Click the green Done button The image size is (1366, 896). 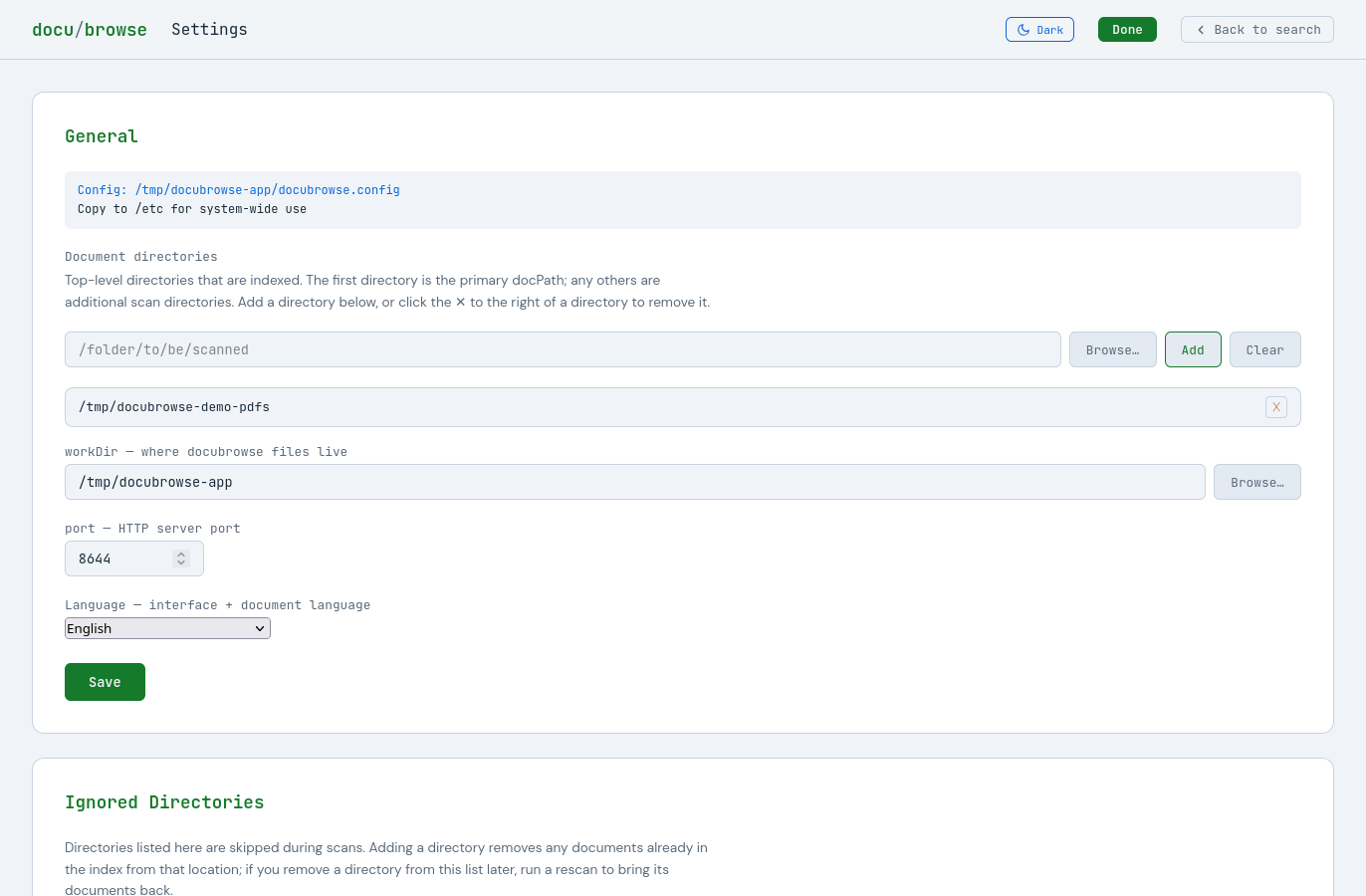pos(1127,30)
